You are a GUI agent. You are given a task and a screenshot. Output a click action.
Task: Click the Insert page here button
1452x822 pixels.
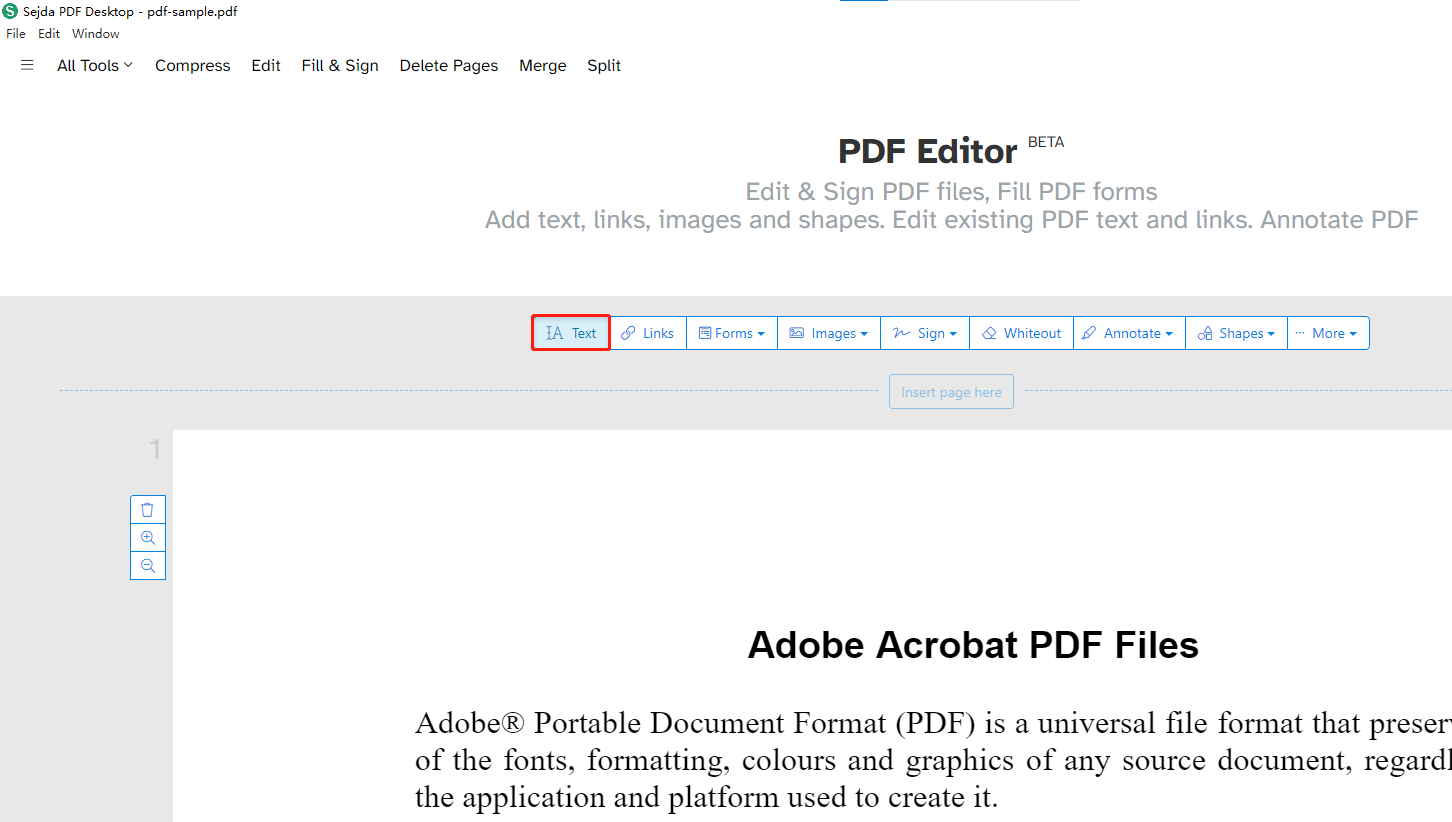tap(951, 392)
